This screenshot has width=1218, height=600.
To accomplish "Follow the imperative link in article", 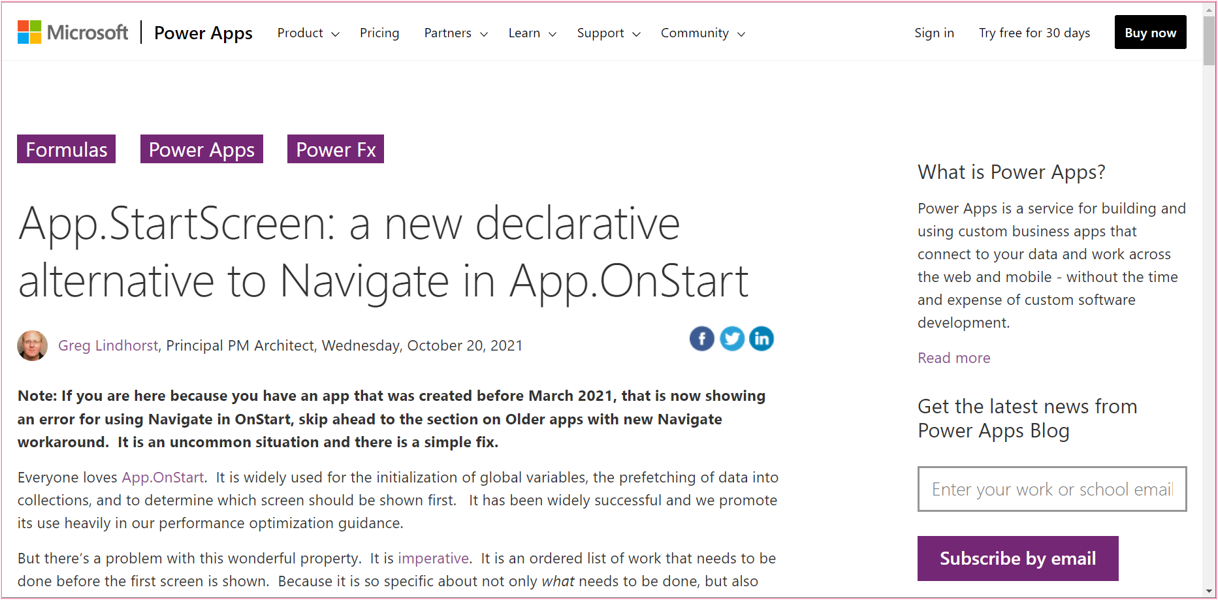I will [x=433, y=558].
